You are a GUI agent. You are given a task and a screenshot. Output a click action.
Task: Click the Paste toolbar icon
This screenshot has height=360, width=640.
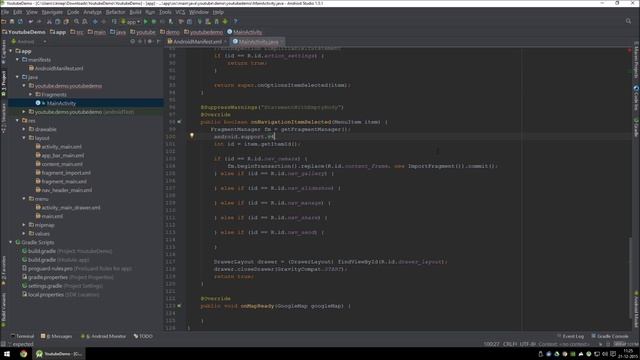tap(66, 22)
